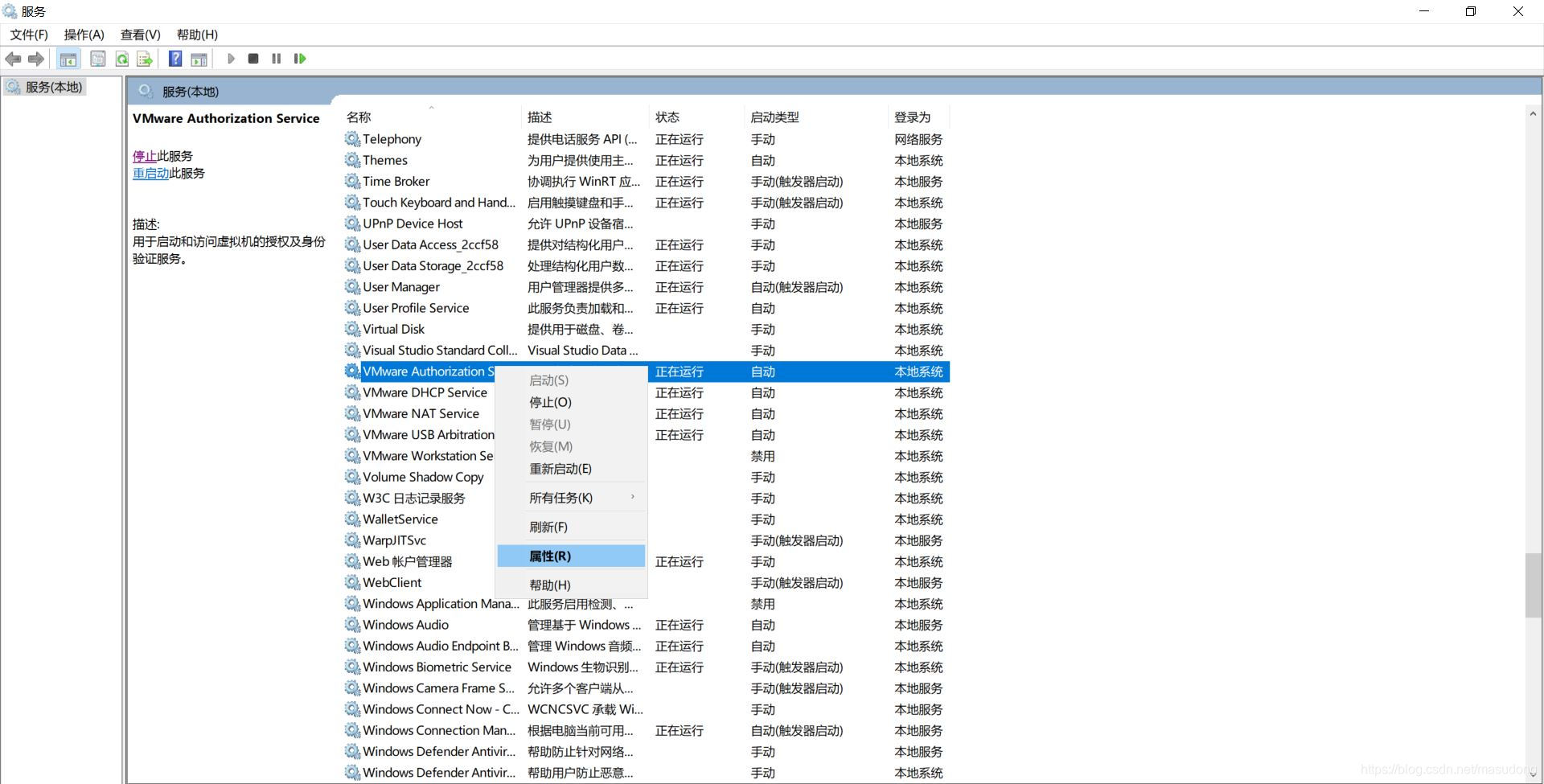Select Windows Application Mana... service
The height and width of the screenshot is (784, 1544).
[x=646, y=604]
